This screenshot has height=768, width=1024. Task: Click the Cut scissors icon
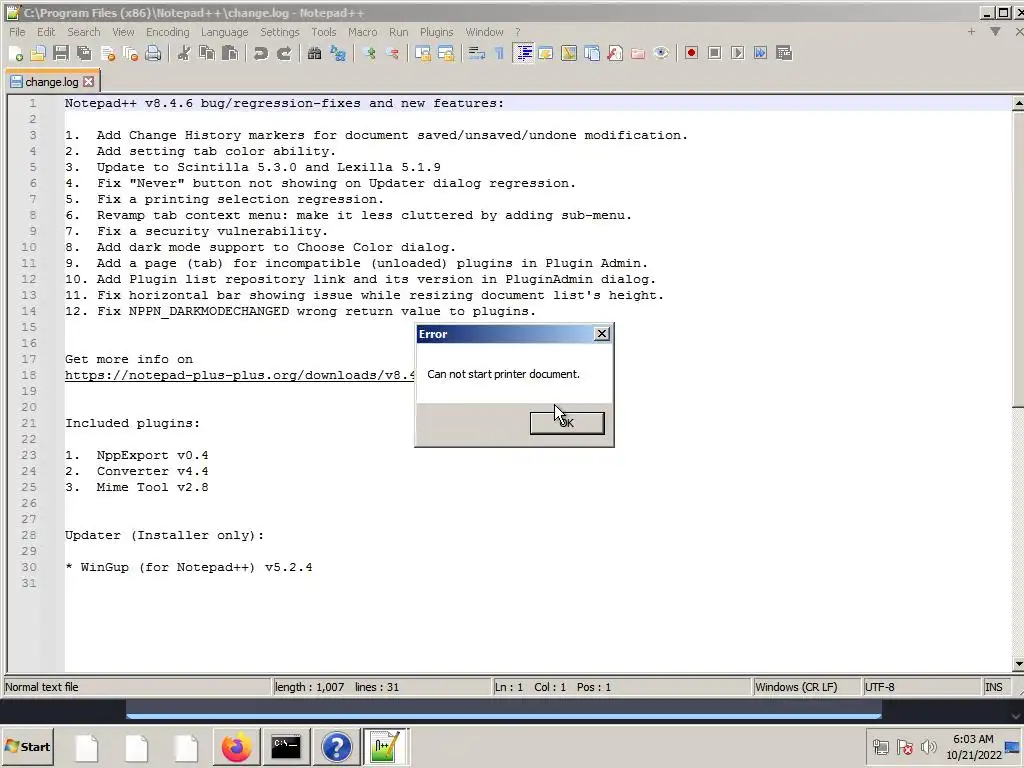point(184,54)
